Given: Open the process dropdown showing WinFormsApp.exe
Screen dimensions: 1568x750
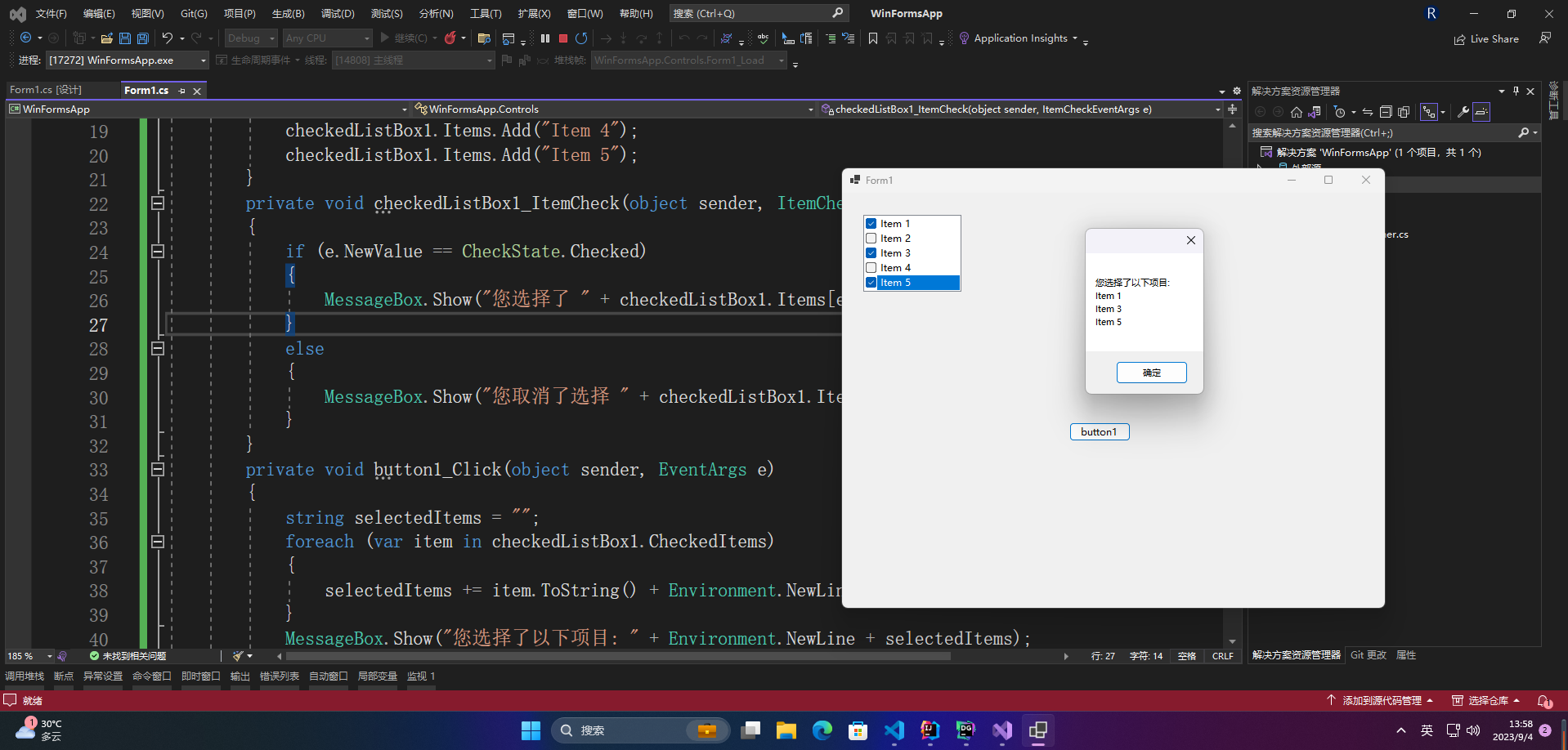Looking at the screenshot, I should 128,60.
